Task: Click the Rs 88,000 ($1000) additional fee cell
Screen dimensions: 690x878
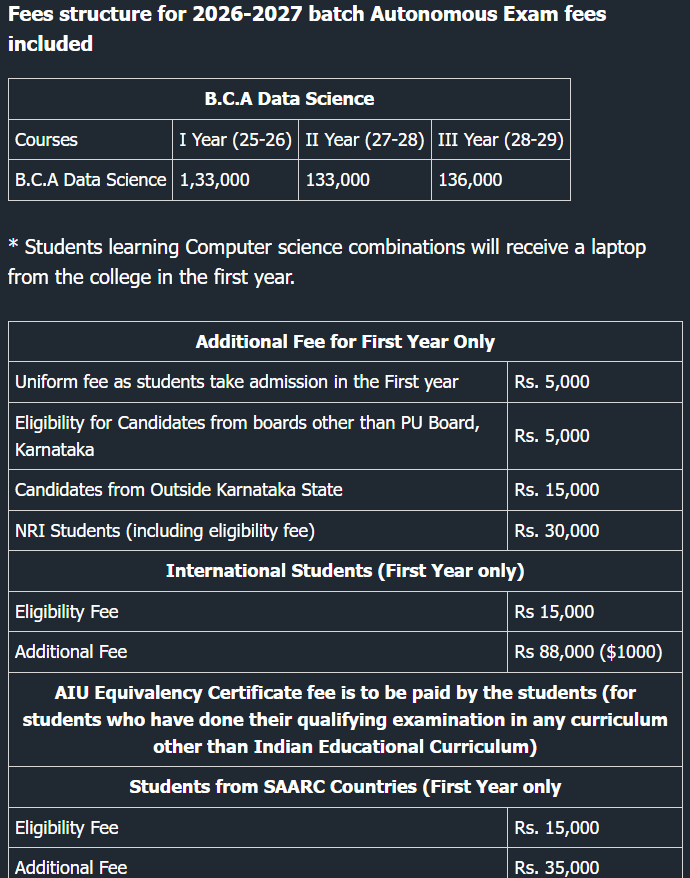Action: tap(588, 652)
